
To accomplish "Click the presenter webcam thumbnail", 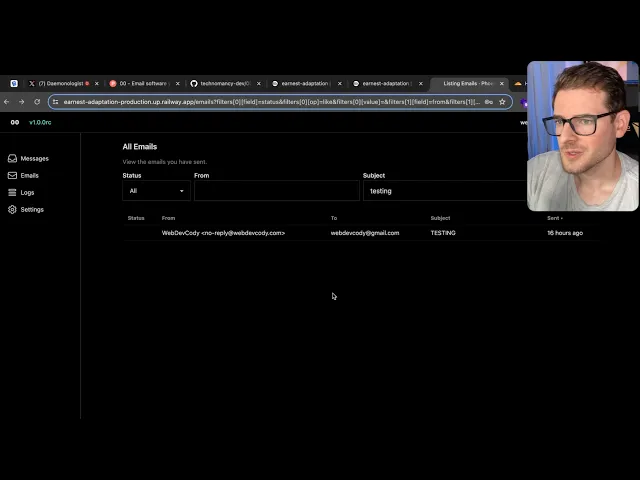I will (583, 136).
